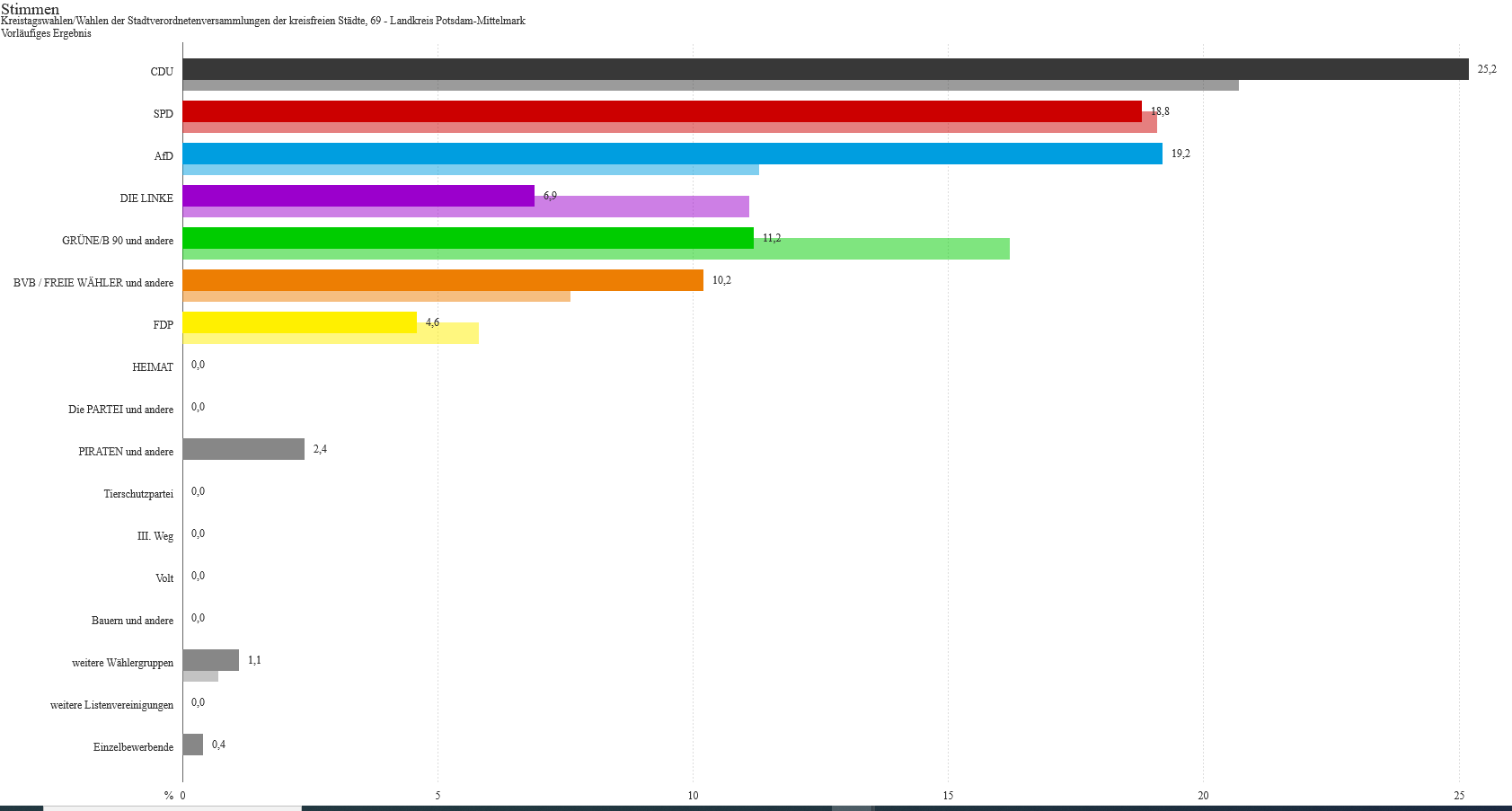This screenshot has height=811, width=1512.
Task: Click the x-axis tick label '5'
Action: click(x=438, y=796)
